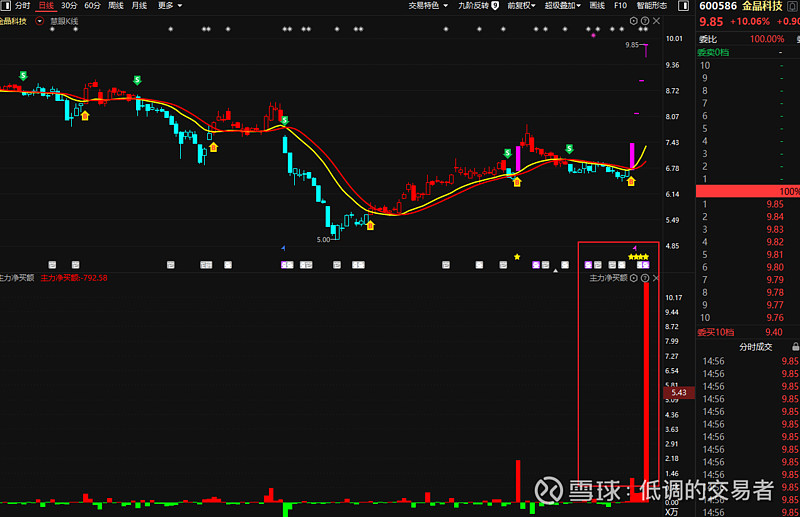Open the F10 company info page
This screenshot has width=800, height=517.
pyautogui.click(x=620, y=6)
